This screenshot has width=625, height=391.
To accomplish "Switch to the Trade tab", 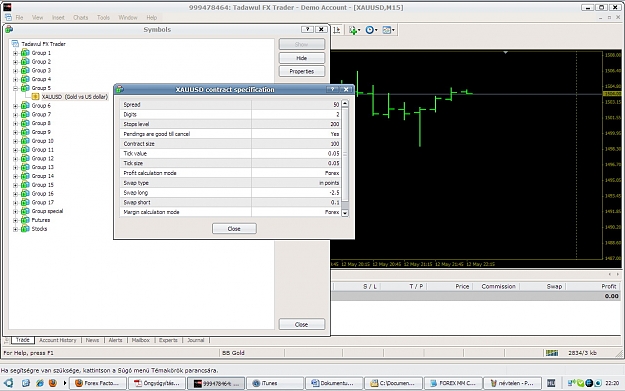I will pyautogui.click(x=23, y=340).
